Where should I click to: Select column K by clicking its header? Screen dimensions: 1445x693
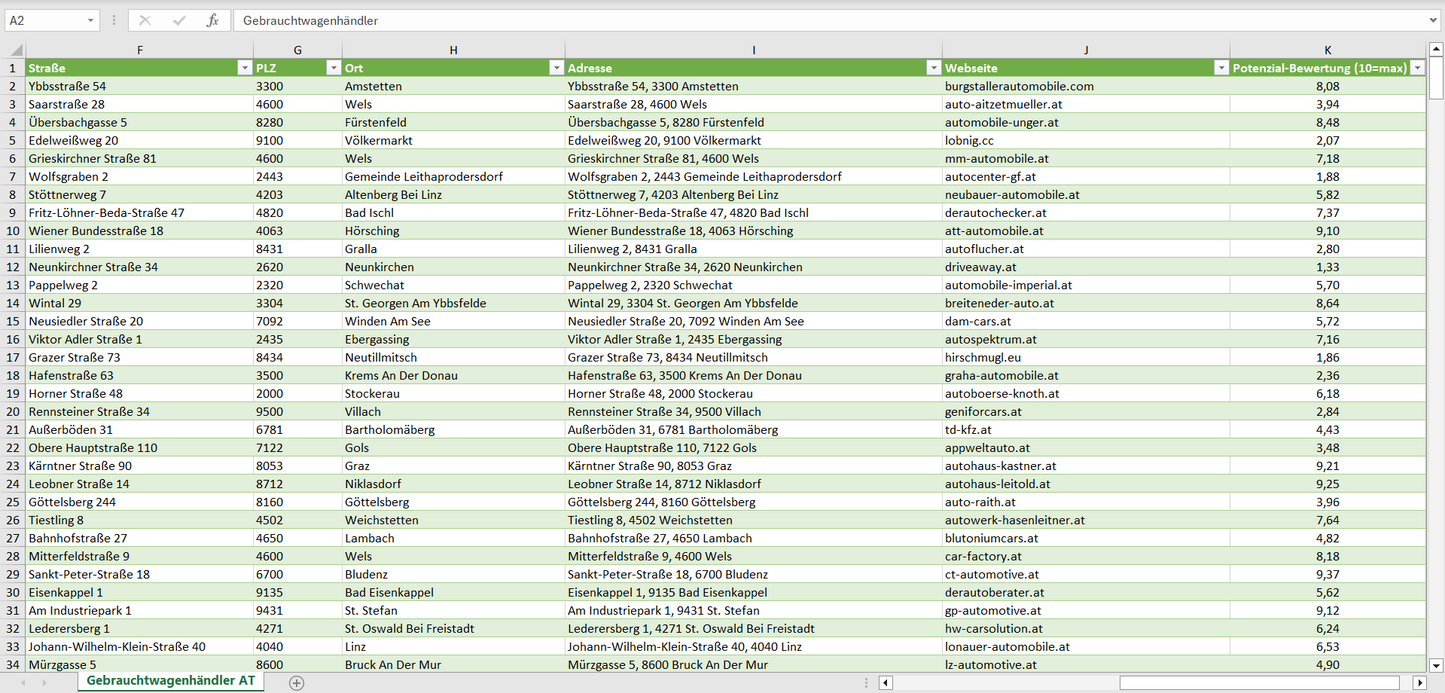(1327, 49)
